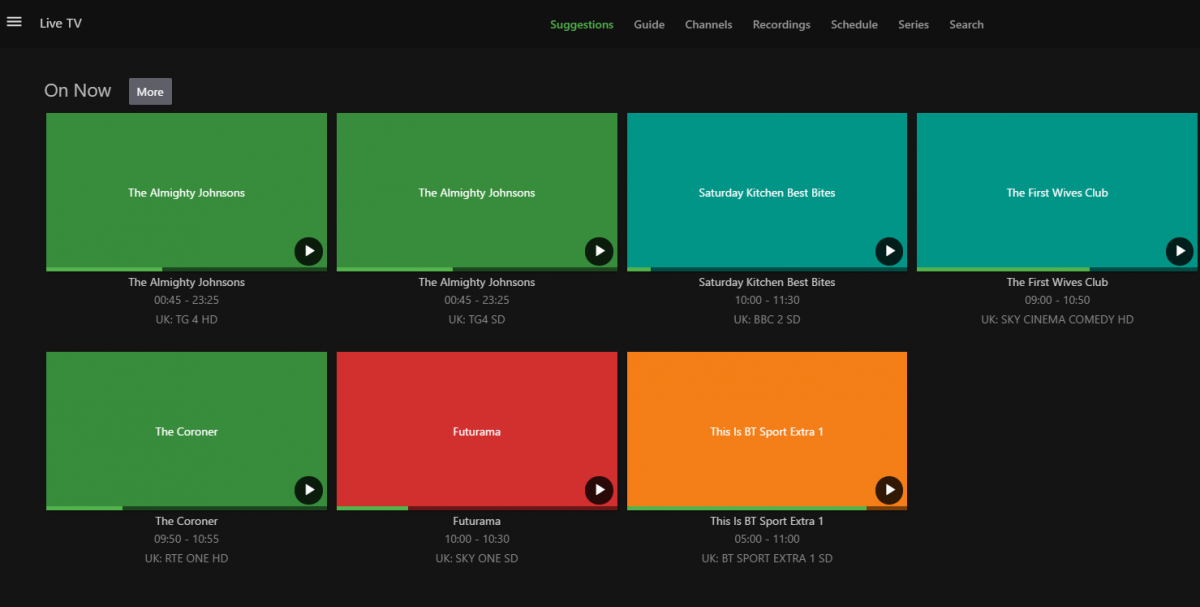Click progress bar under Saturday Kitchen thumbnail
Viewport: 1200px width, 607px height.
pyautogui.click(x=766, y=269)
